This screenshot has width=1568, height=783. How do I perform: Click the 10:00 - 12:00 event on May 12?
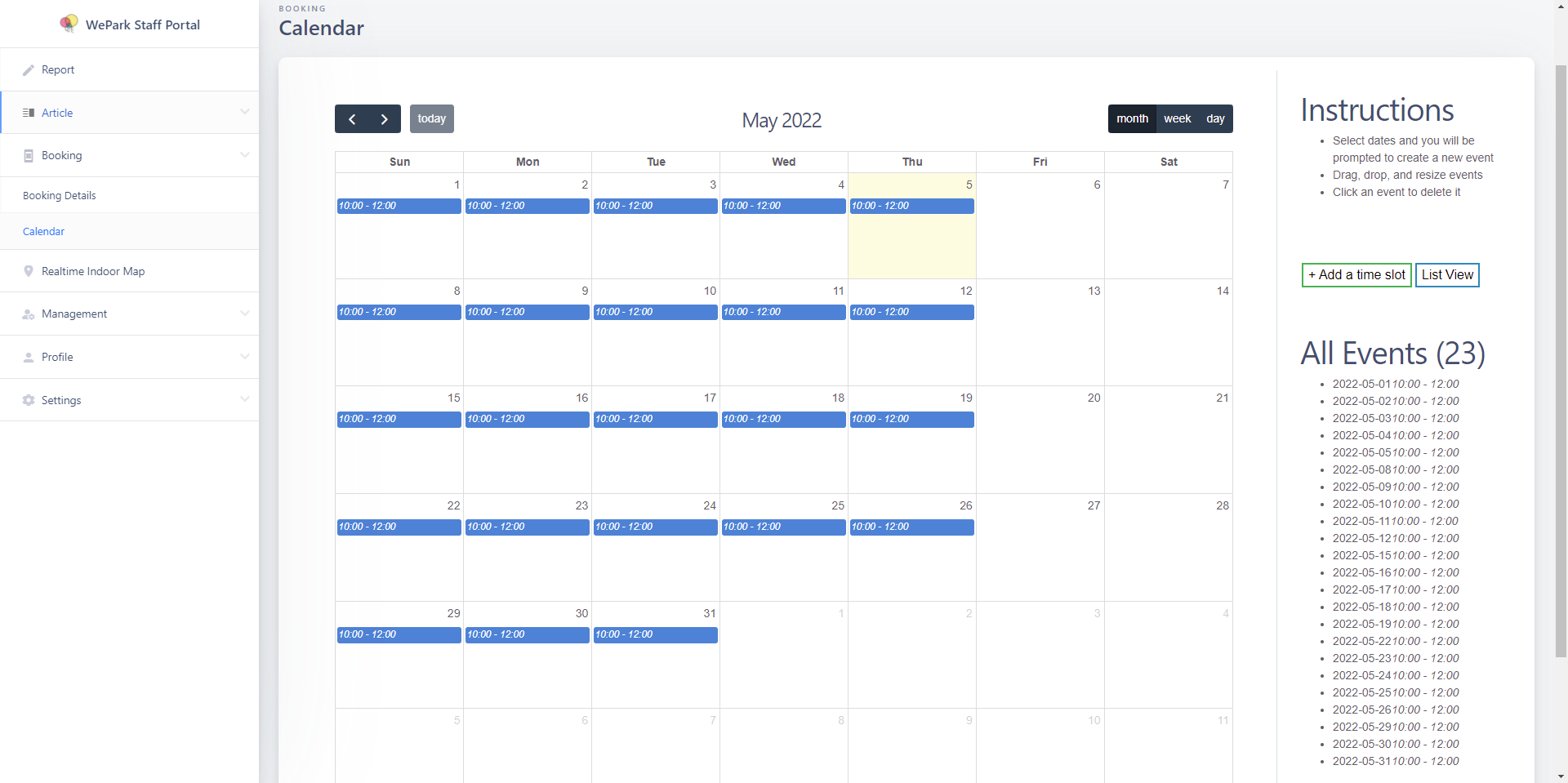[x=911, y=313]
